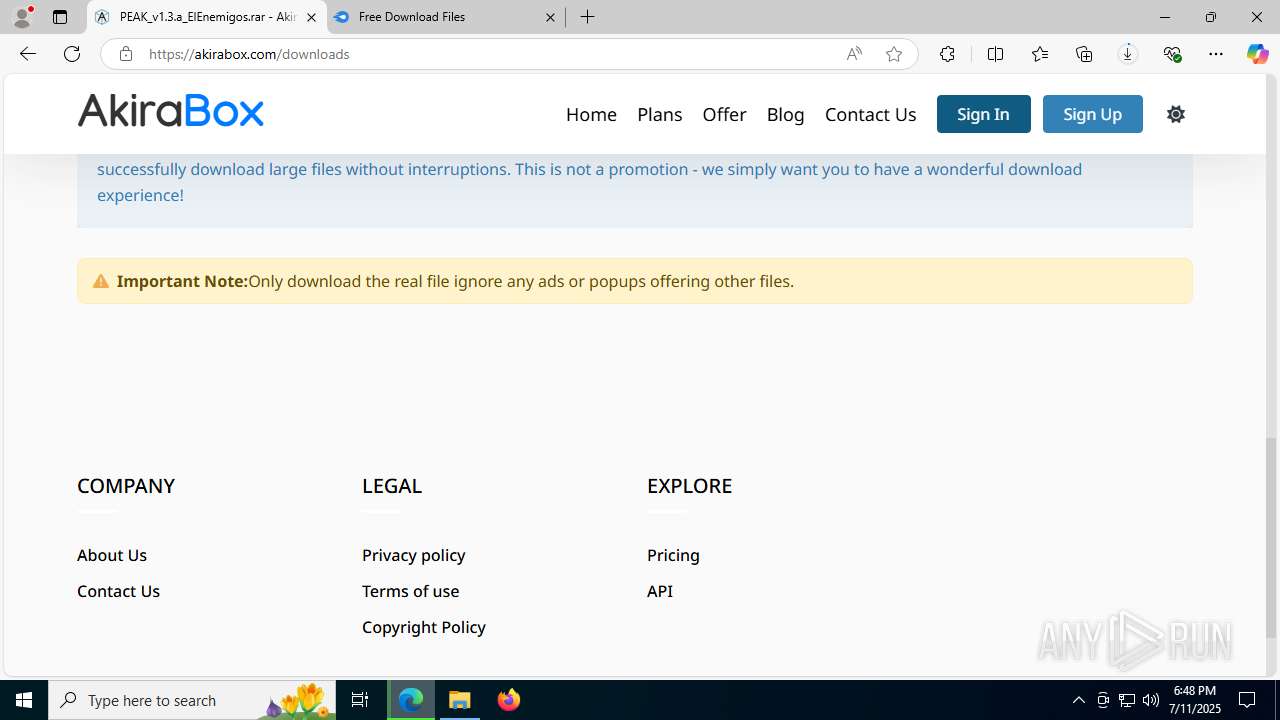Viewport: 1280px width, 720px height.
Task: Click the Important Note warning triangle icon
Action: [101, 281]
